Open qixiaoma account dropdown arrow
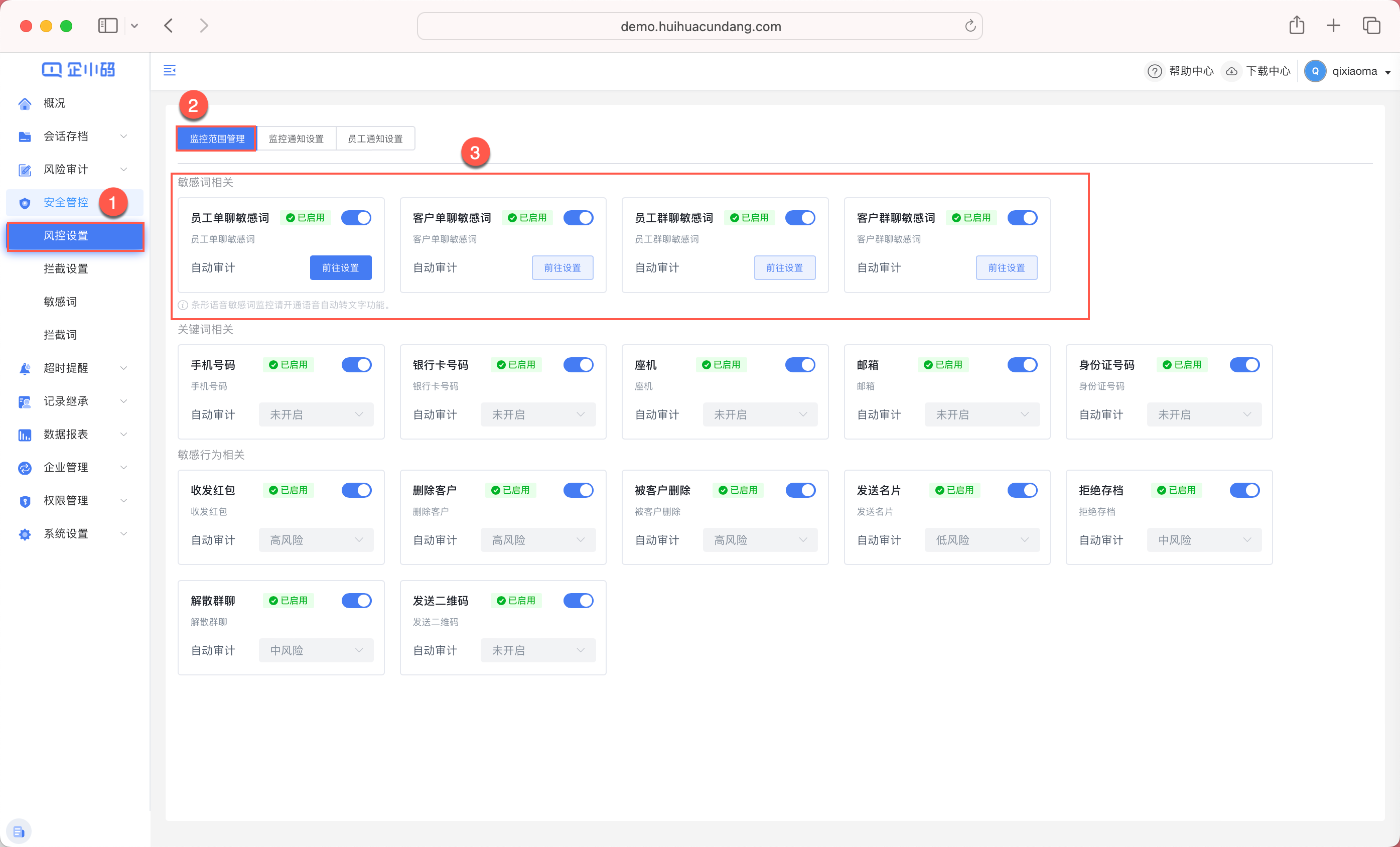 (1387, 72)
